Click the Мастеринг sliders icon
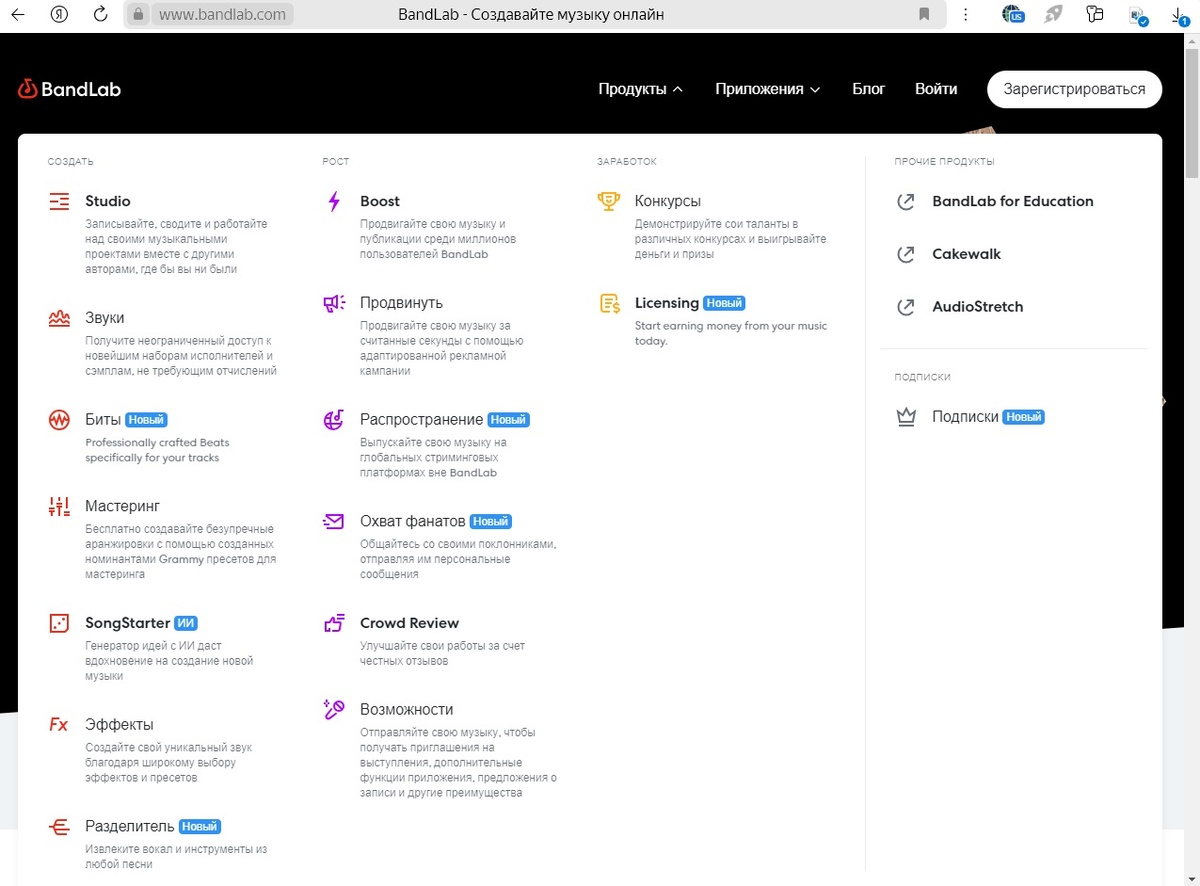The image size is (1200, 886). [x=59, y=506]
